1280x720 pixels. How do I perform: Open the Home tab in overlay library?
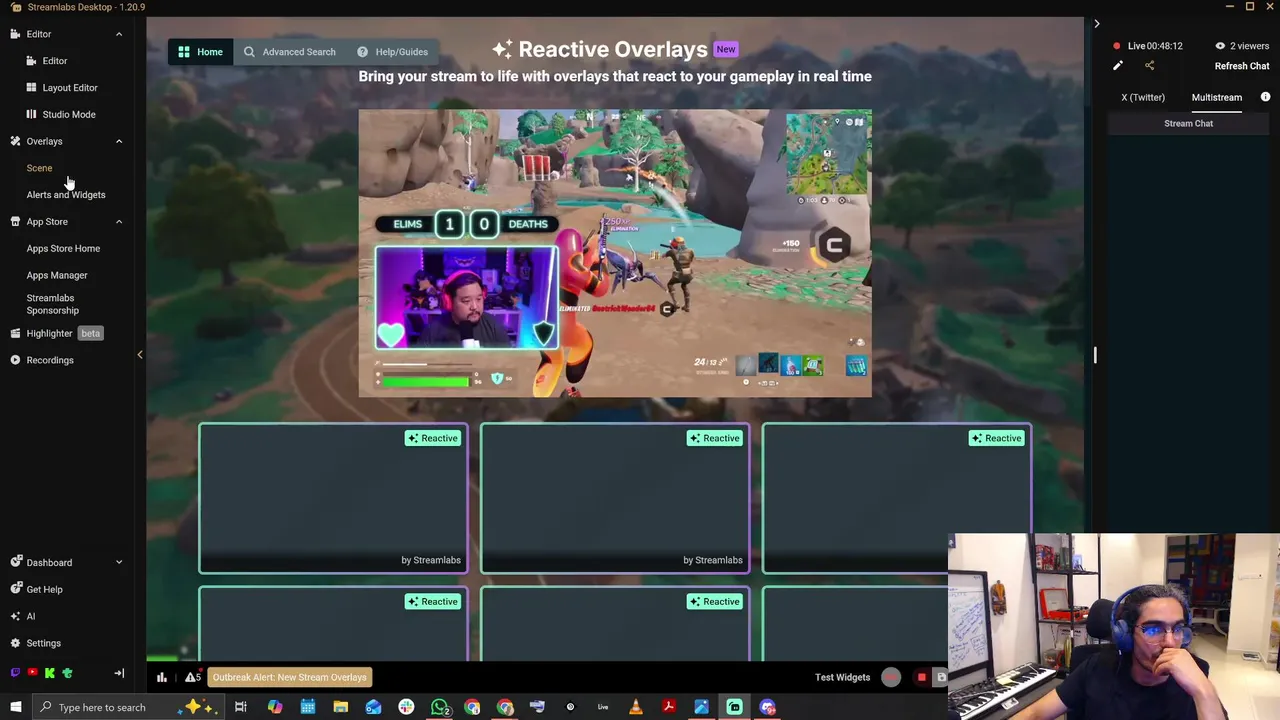tap(201, 52)
